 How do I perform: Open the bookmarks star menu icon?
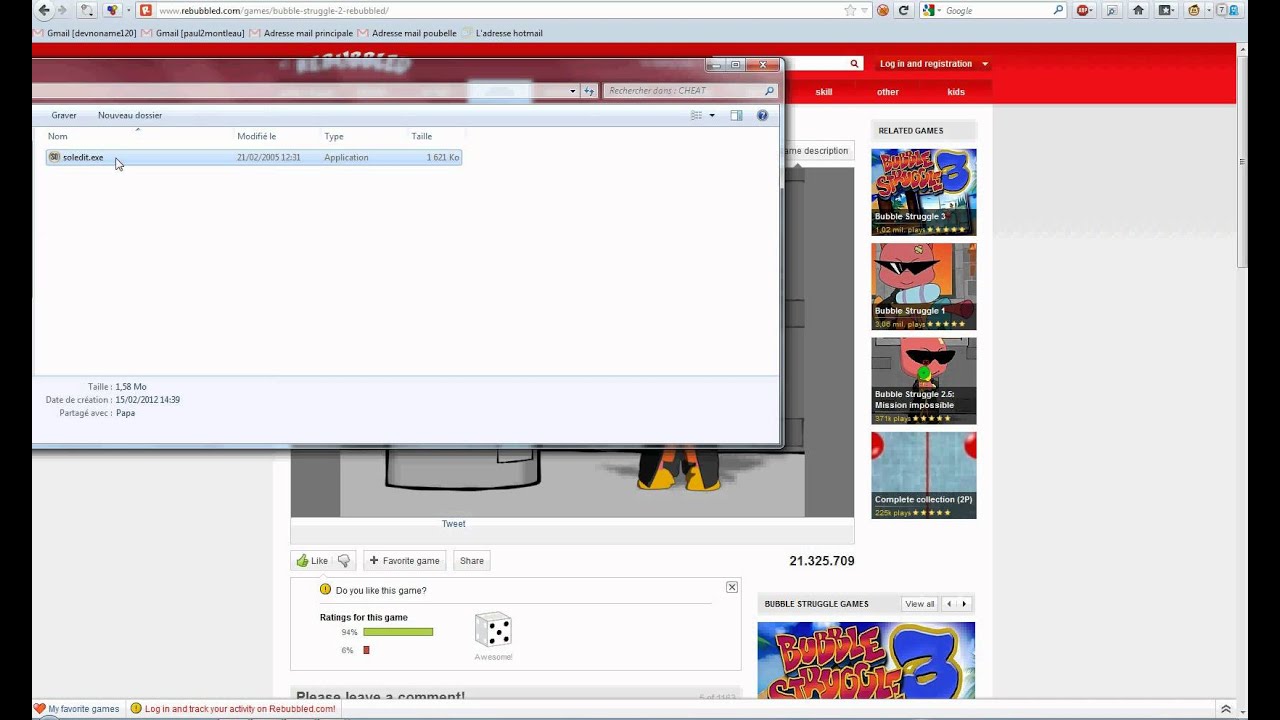pyautogui.click(x=1165, y=10)
